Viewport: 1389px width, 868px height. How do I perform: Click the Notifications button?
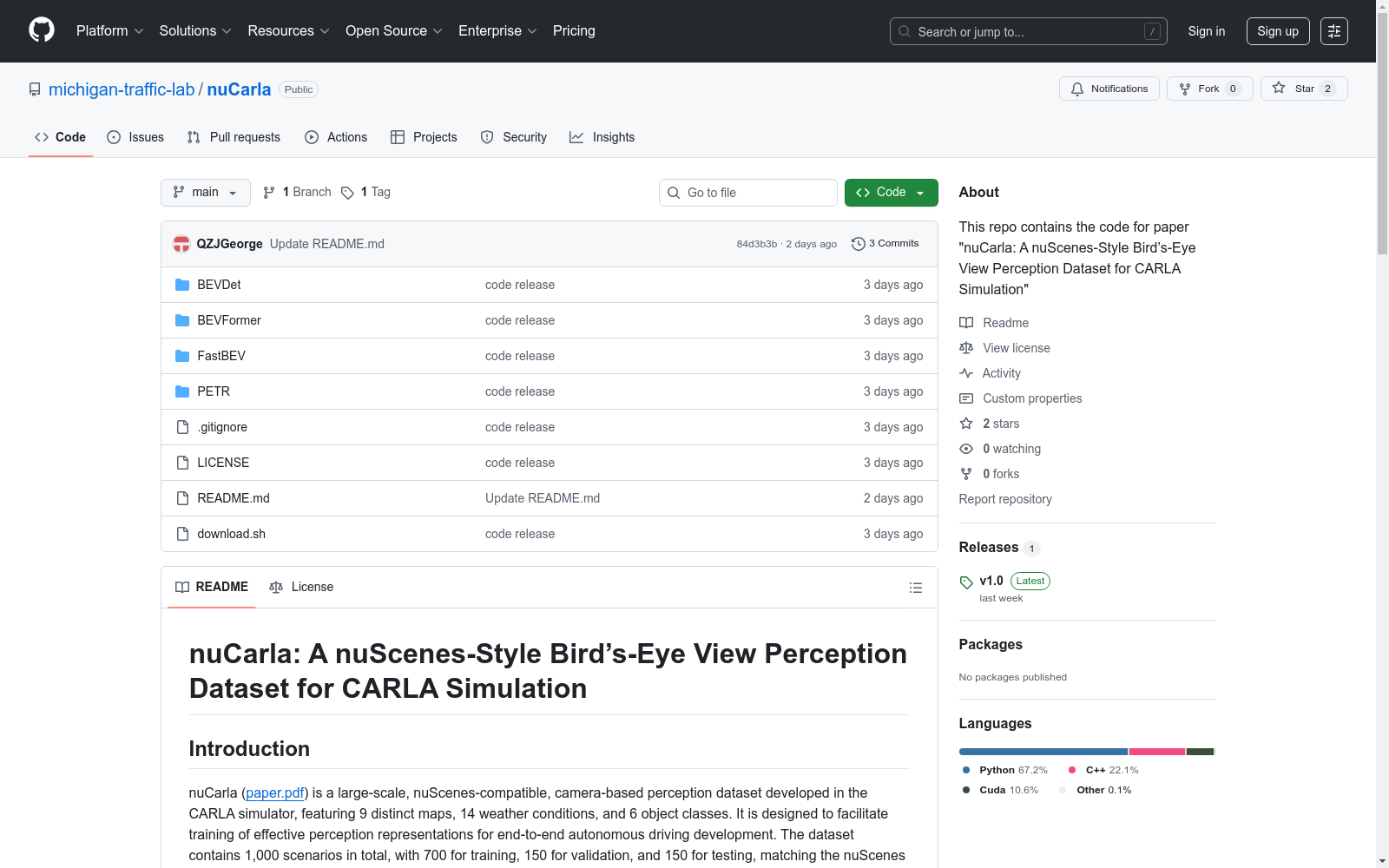[1109, 89]
